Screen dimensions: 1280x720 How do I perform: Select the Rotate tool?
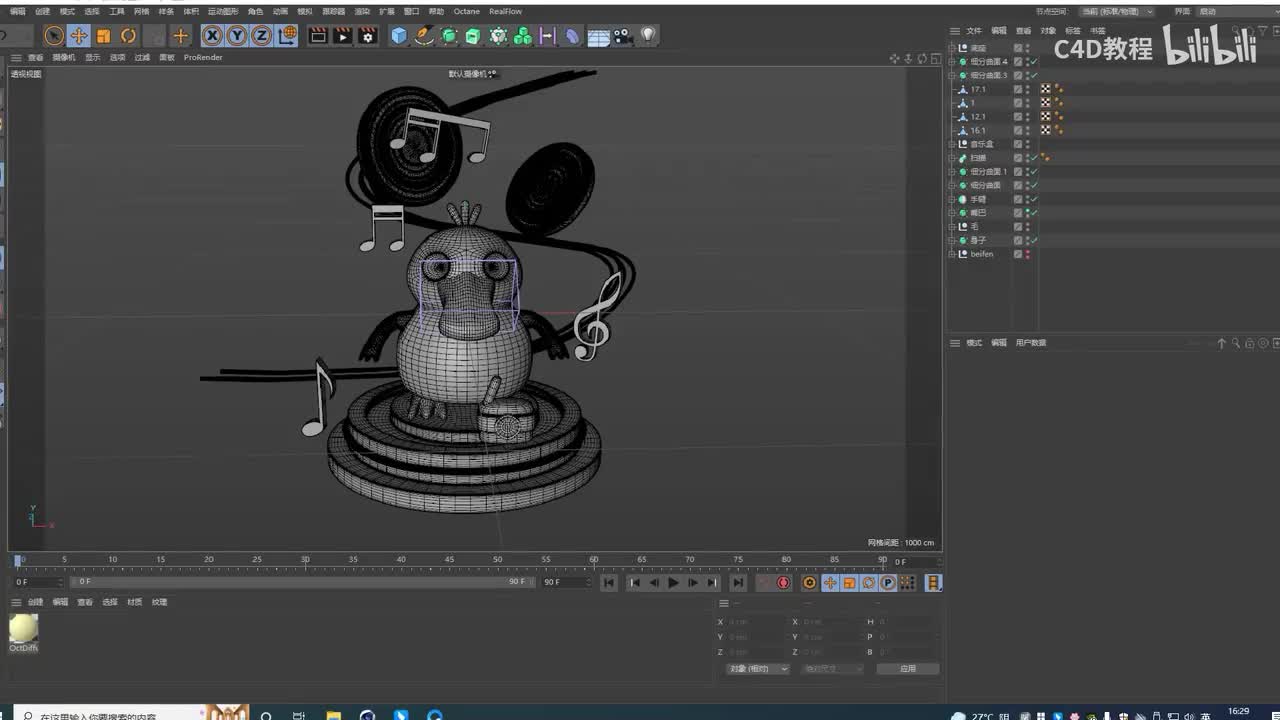(x=128, y=36)
